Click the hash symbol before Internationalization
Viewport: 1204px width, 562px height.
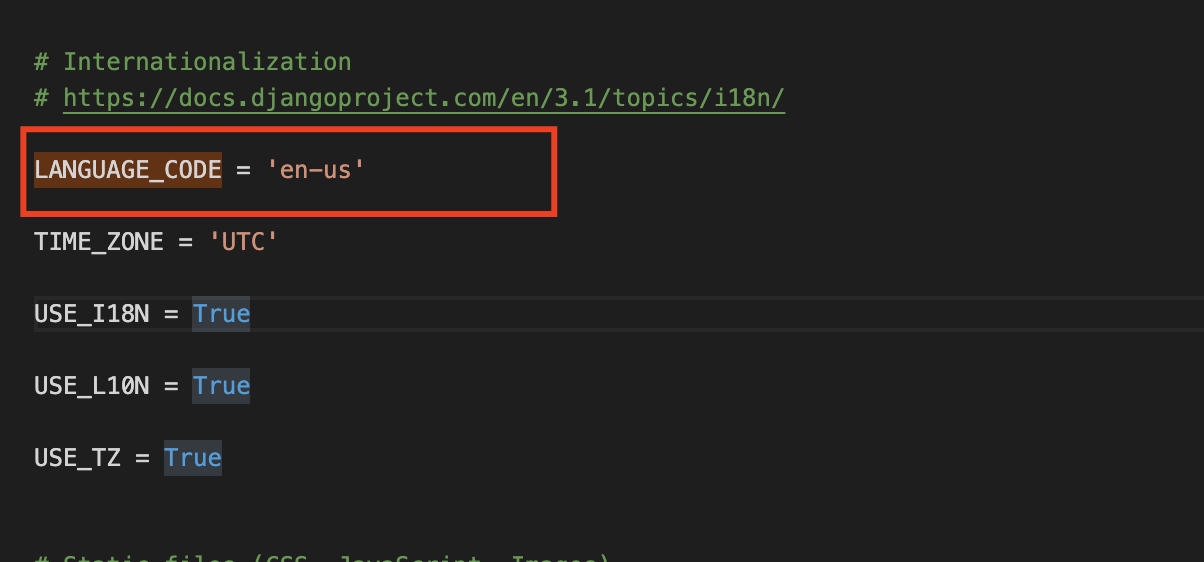pos(41,62)
